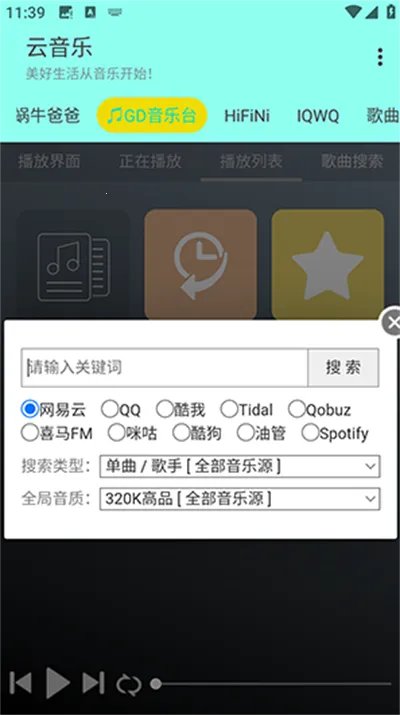Expand the 搜索类型 dropdown
Viewport: 400px width, 715px height.
click(240, 466)
